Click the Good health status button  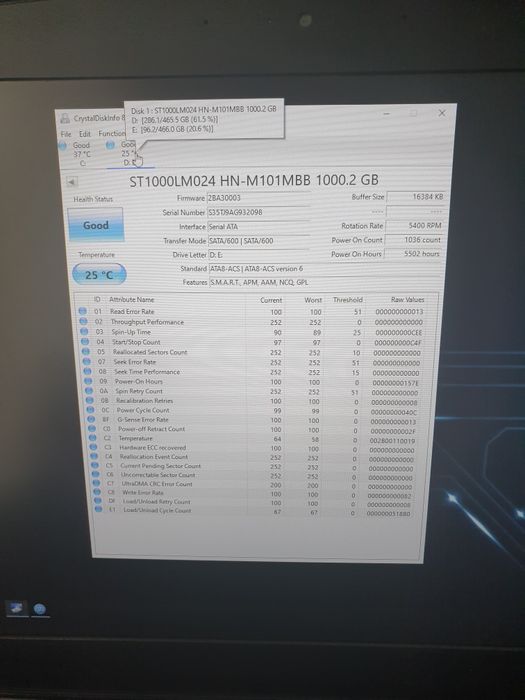pos(96,225)
